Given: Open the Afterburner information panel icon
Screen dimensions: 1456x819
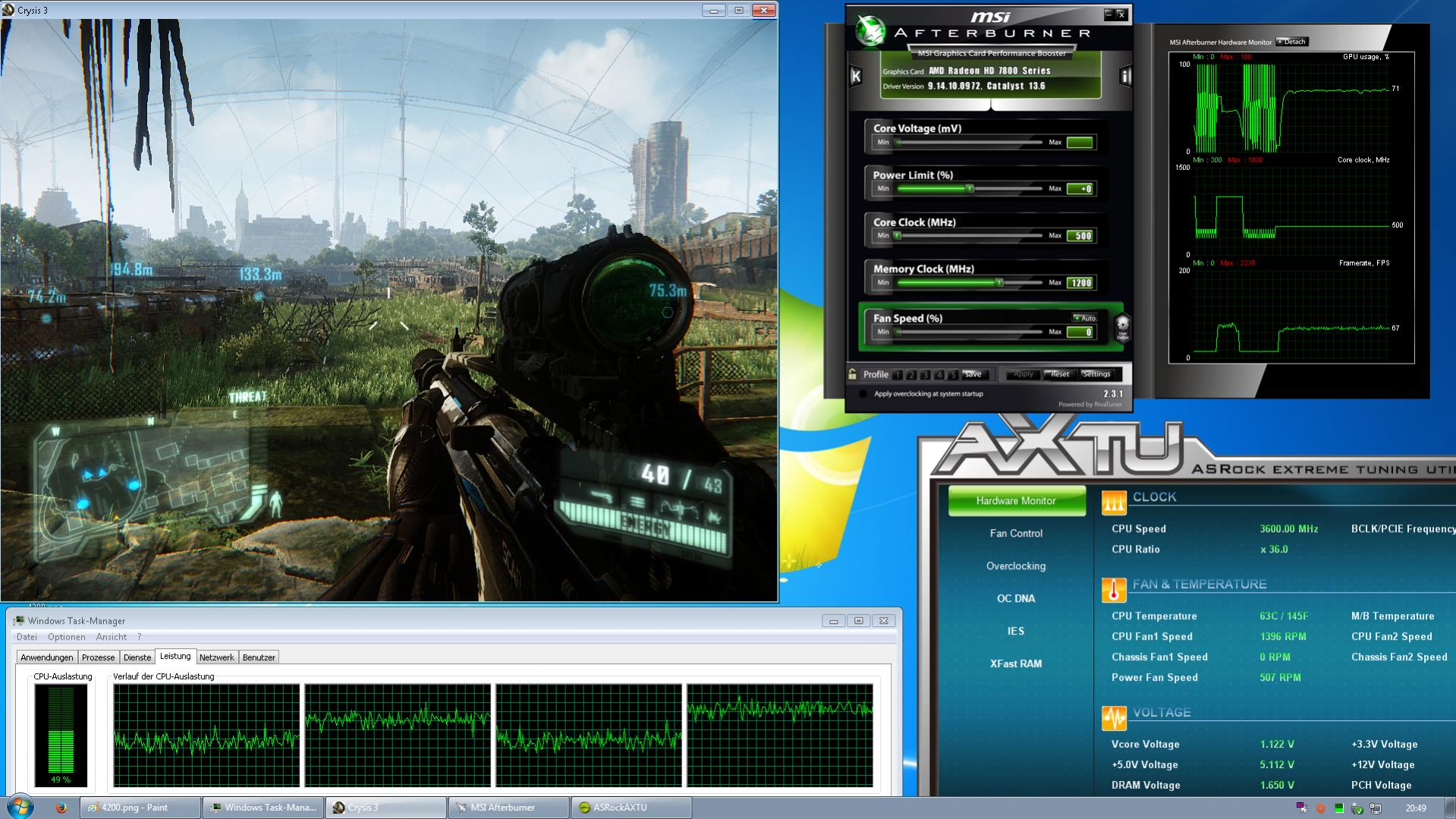Looking at the screenshot, I should [x=1124, y=76].
